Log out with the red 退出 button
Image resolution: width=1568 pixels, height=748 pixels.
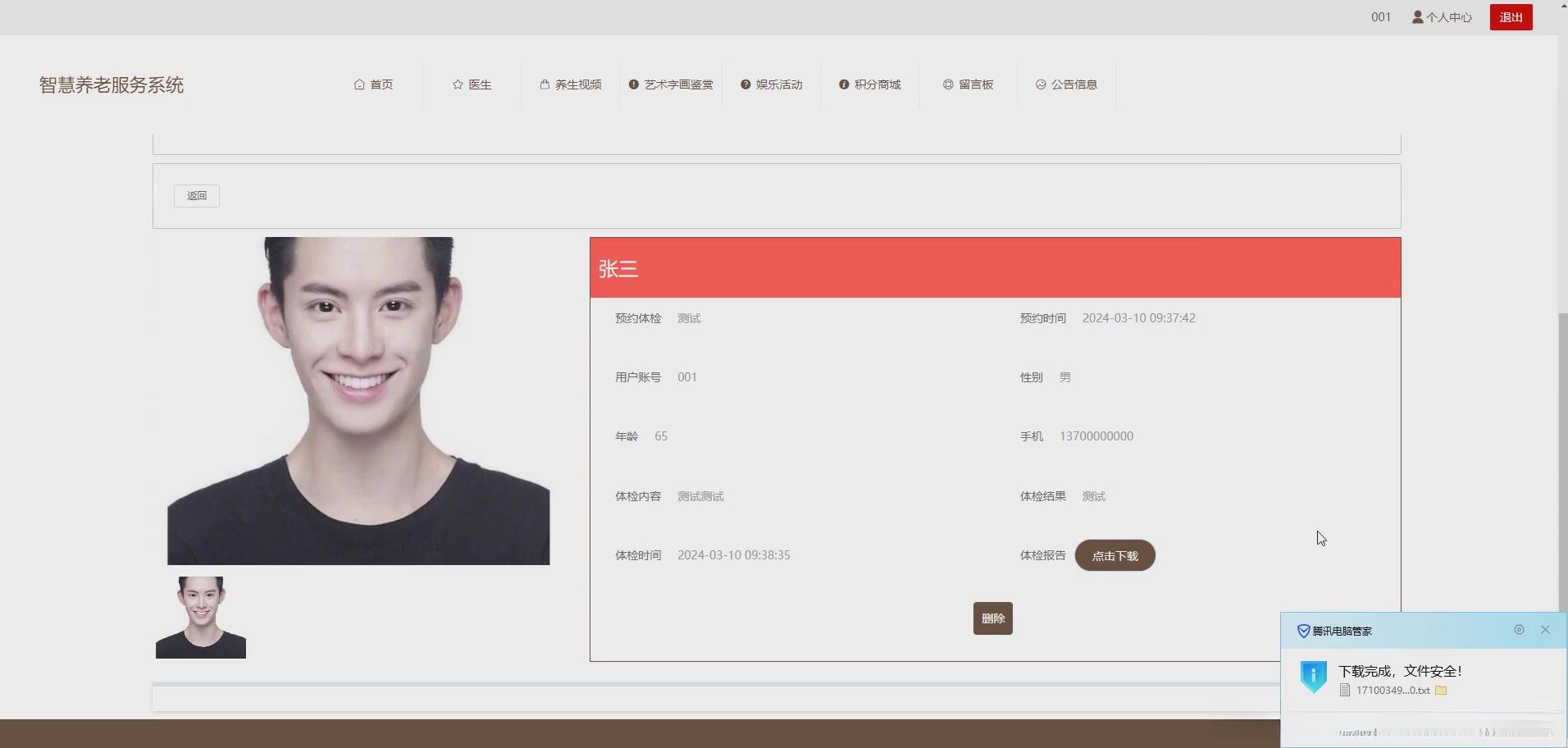1511,17
